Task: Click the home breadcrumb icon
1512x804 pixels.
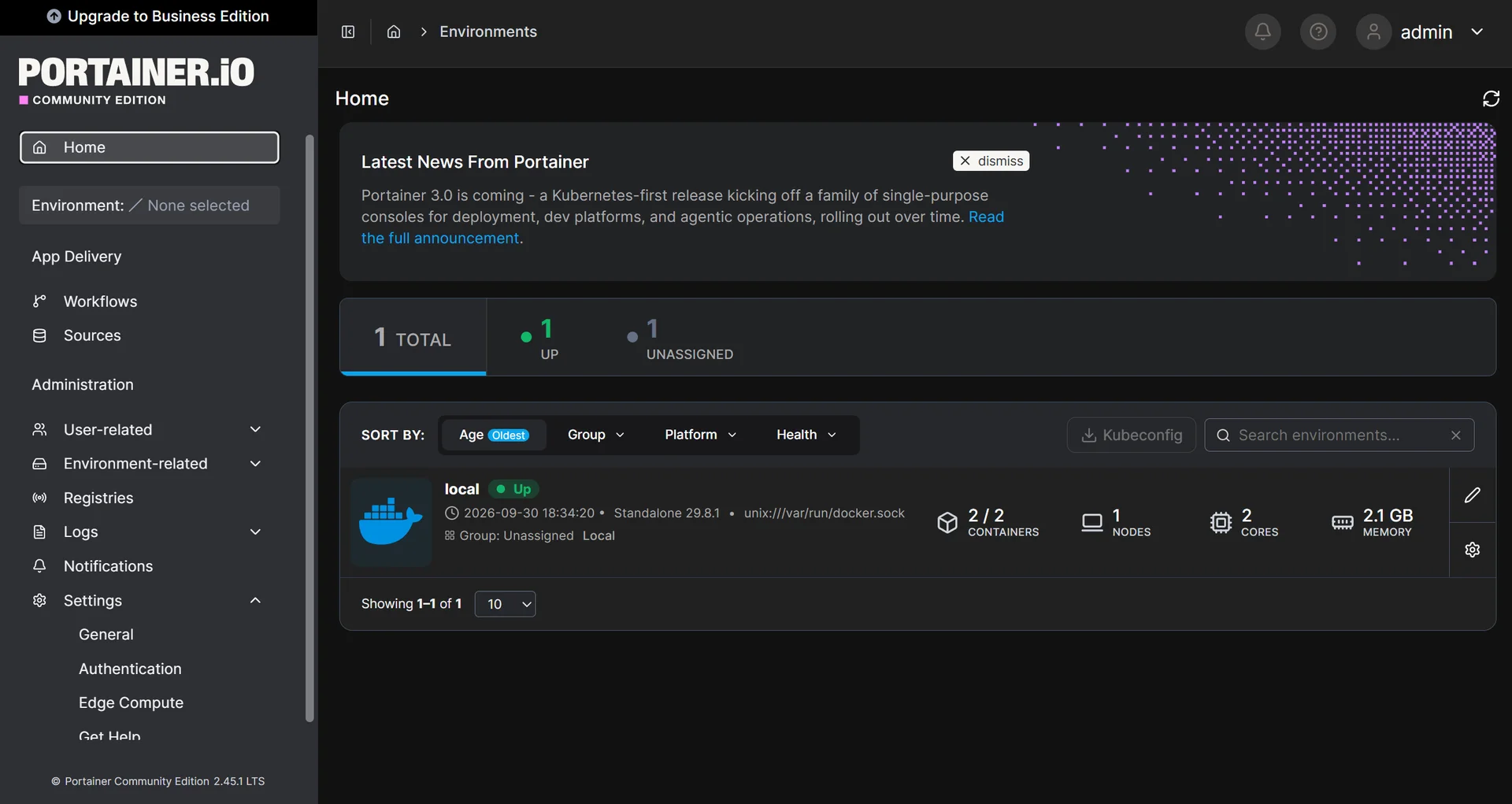Action: tap(394, 31)
